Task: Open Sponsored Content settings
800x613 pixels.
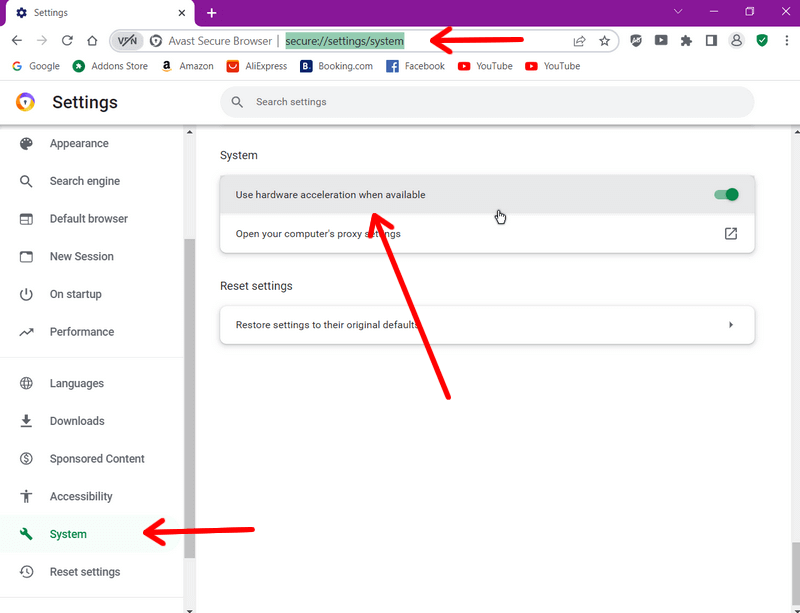Action: click(97, 459)
